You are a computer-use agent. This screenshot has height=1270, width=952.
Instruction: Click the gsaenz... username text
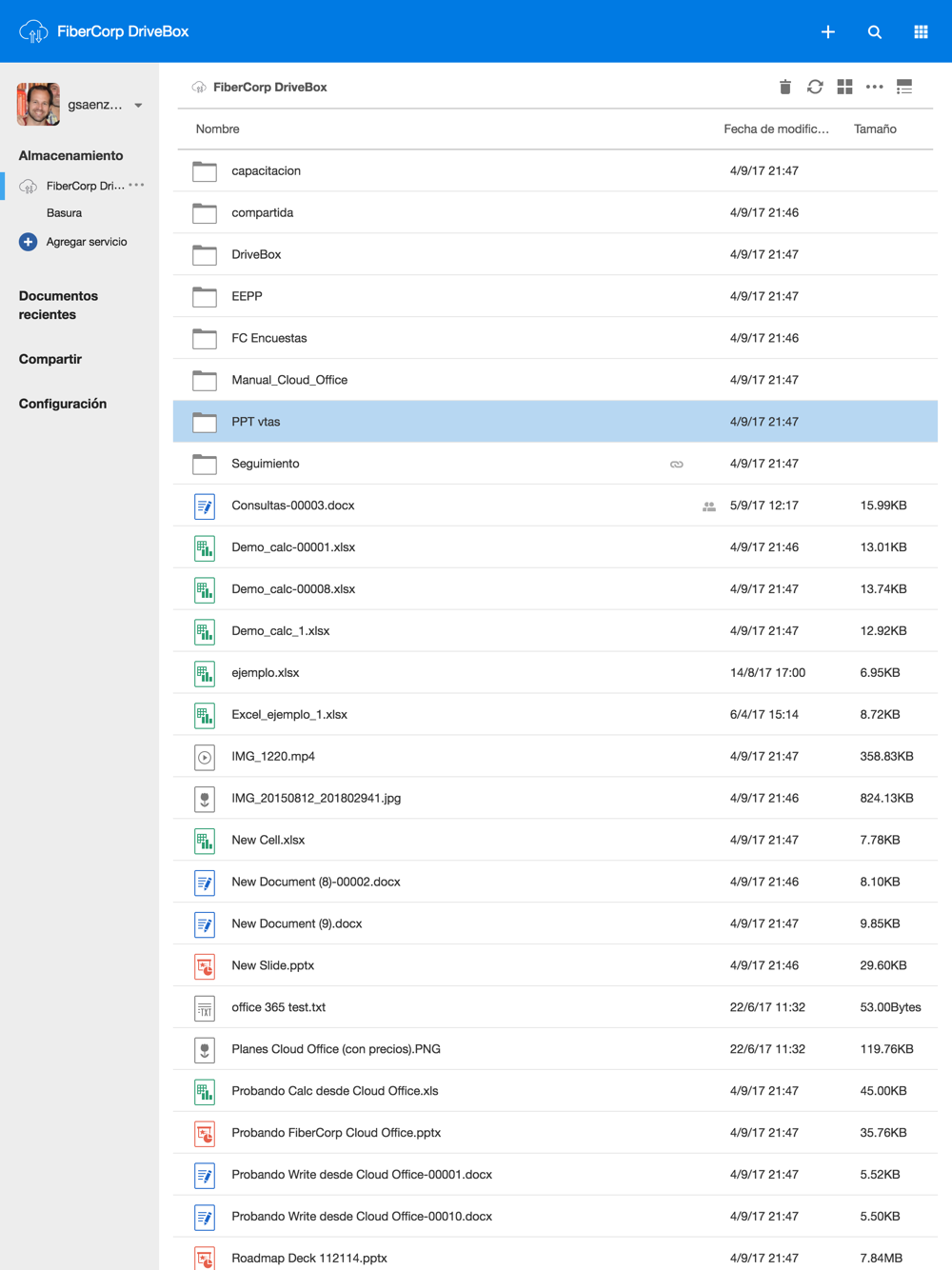tap(95, 105)
